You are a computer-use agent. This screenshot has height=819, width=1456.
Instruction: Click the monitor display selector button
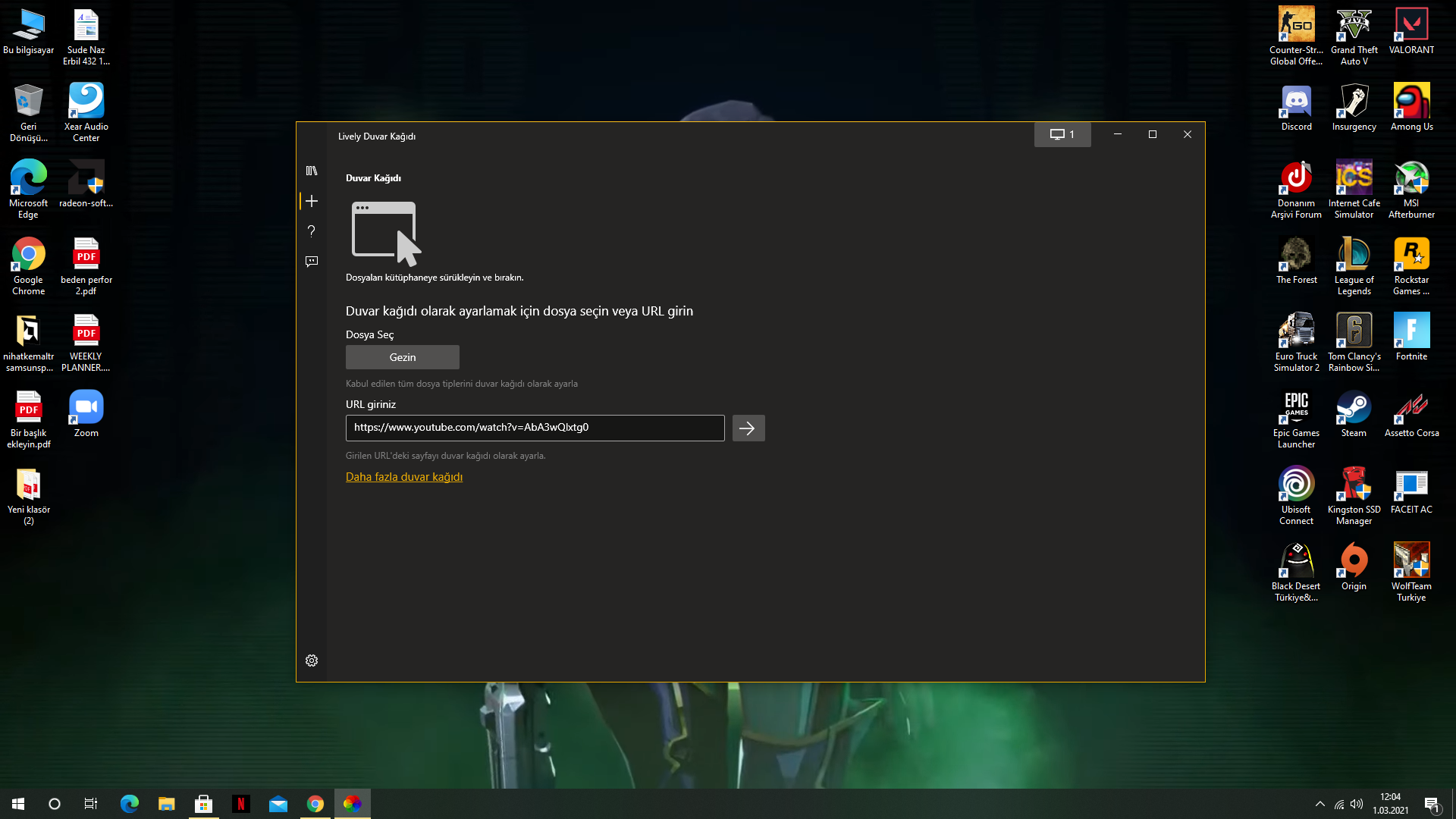point(1062,134)
